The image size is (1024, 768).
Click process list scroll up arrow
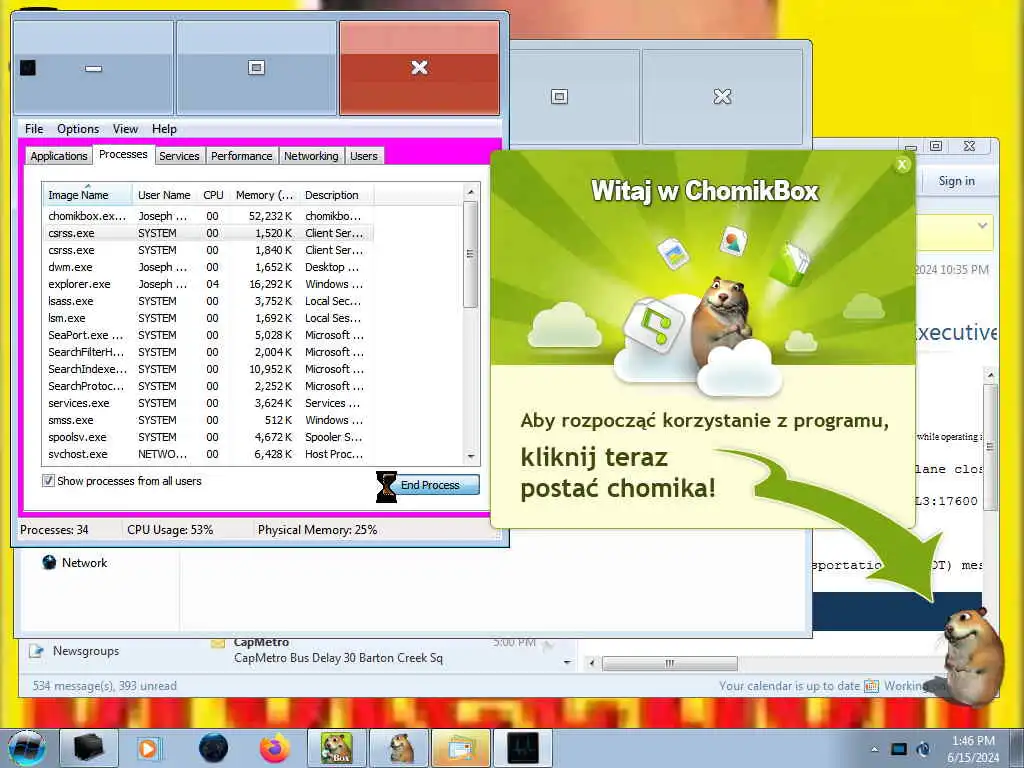point(470,192)
